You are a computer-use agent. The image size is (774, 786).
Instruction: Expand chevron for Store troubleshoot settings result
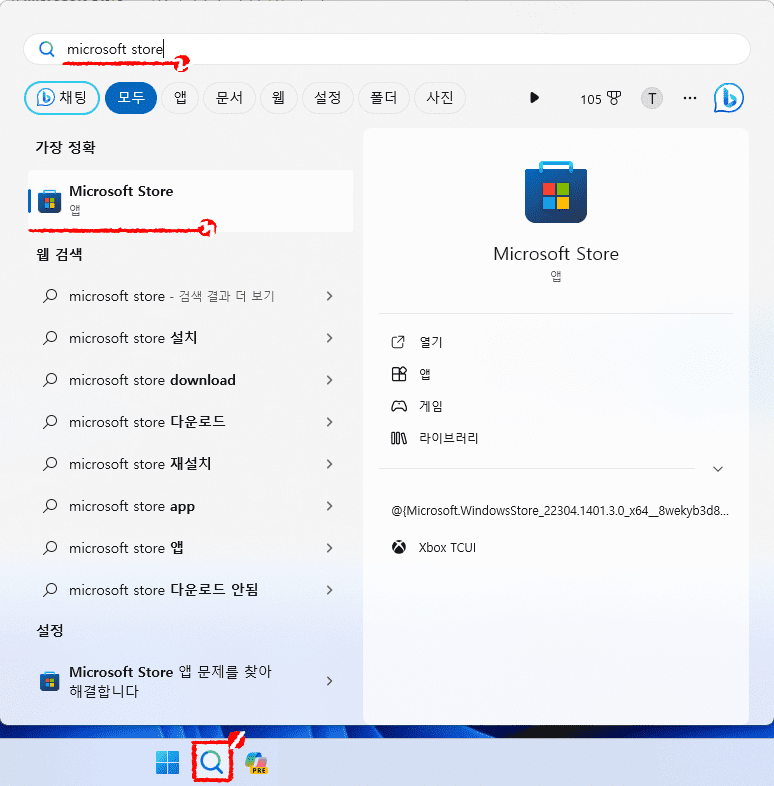point(329,681)
